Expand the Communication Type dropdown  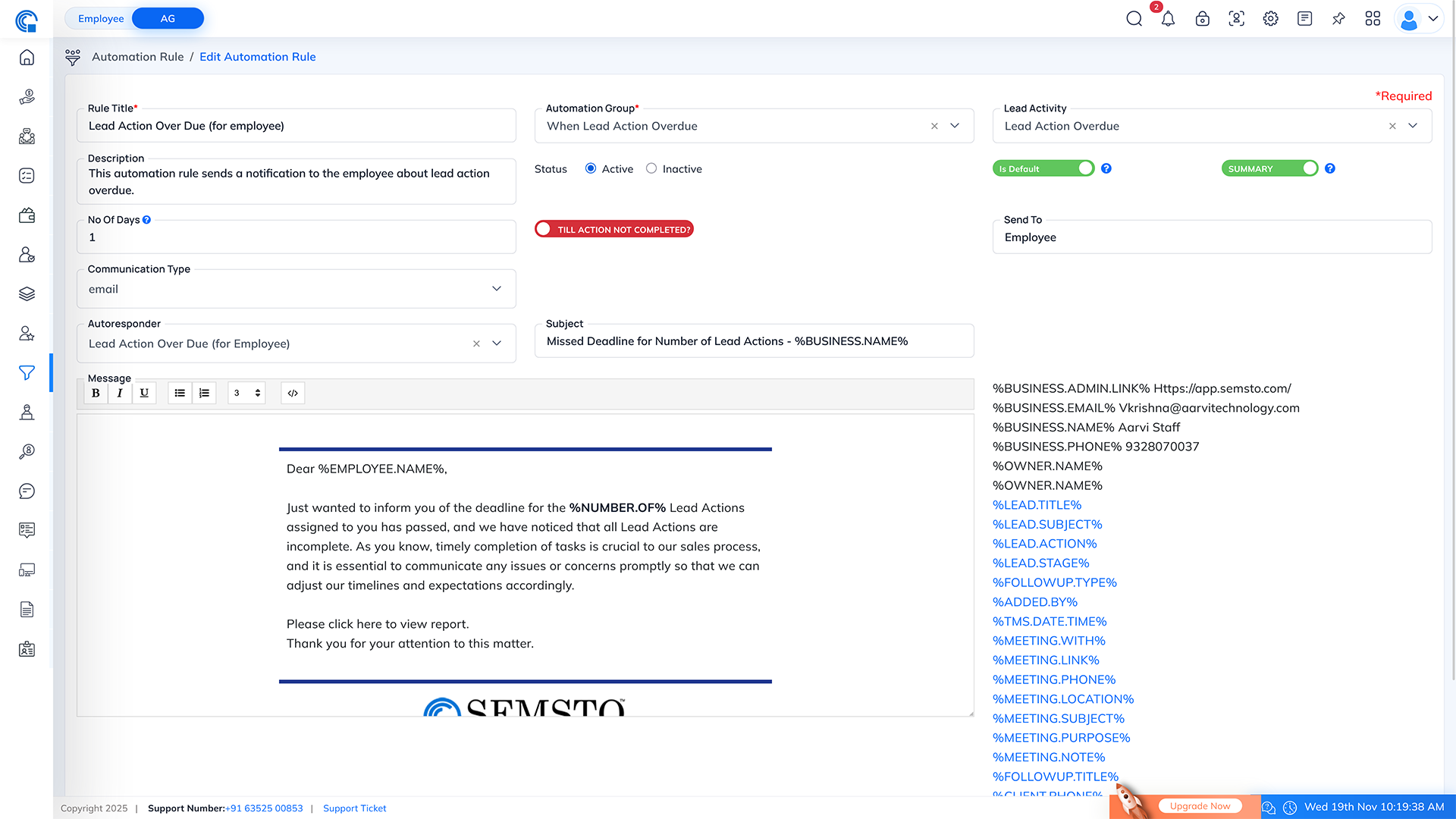tap(496, 289)
